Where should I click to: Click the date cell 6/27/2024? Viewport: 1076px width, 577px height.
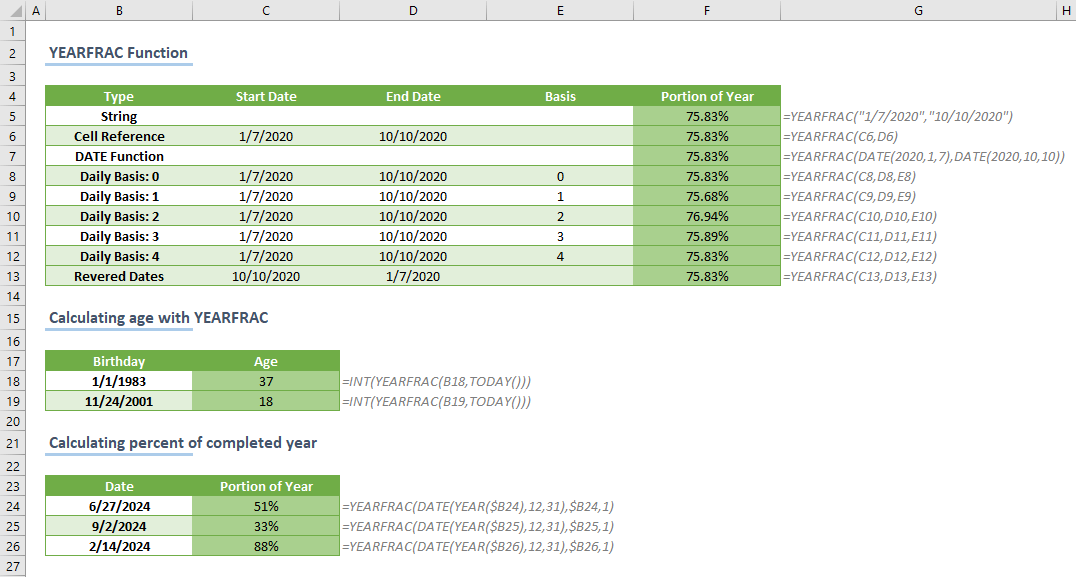tap(119, 506)
